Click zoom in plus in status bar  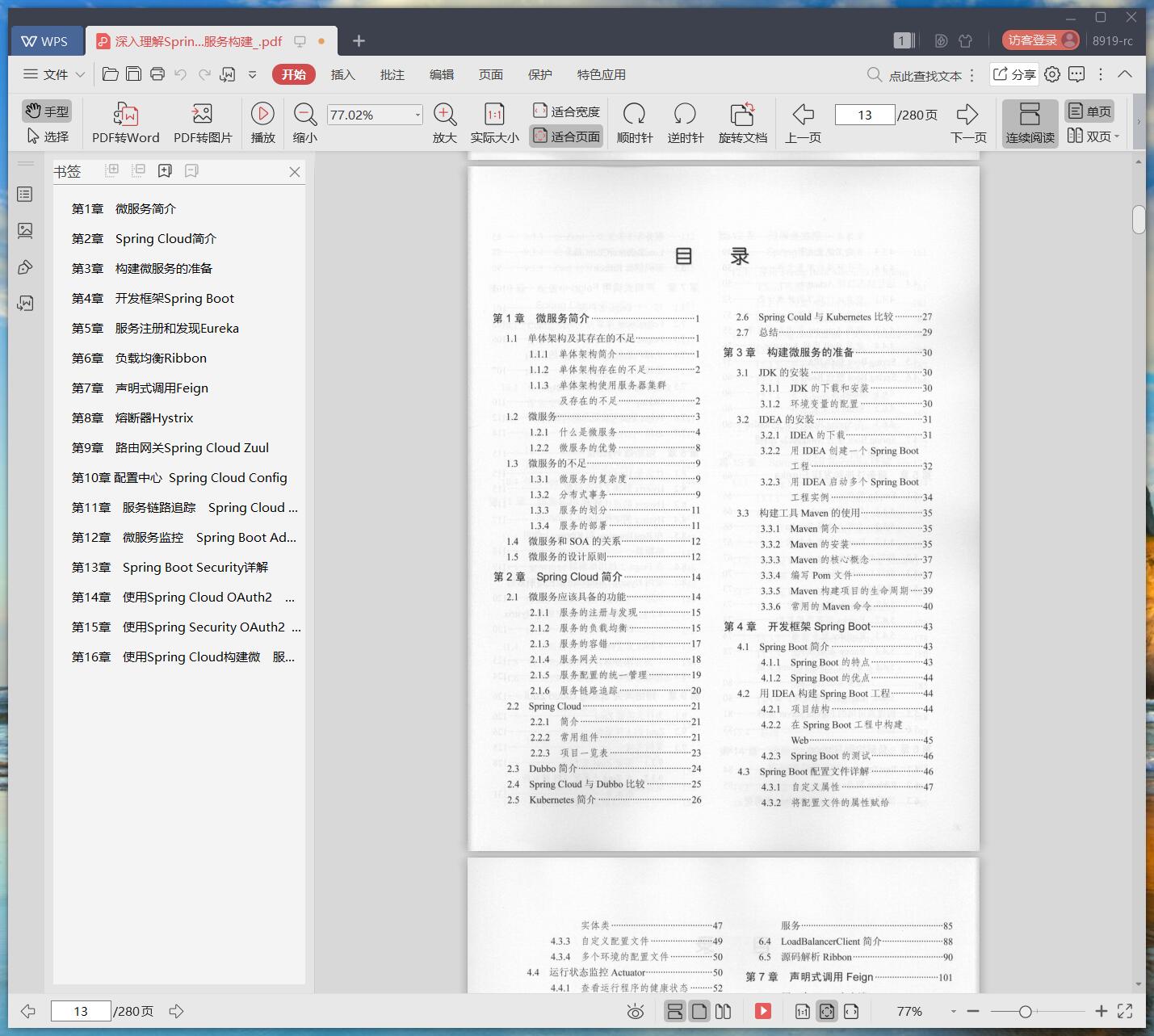tap(1102, 1011)
